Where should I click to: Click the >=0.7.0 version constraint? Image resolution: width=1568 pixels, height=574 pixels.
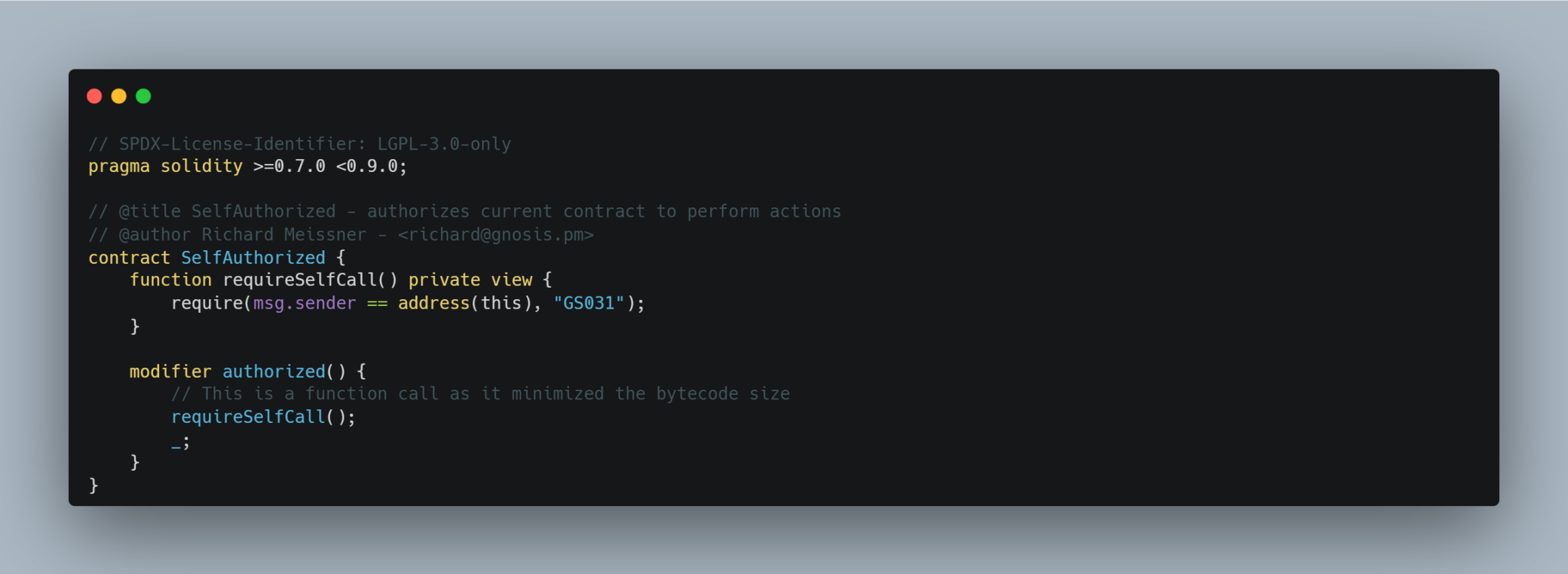289,167
